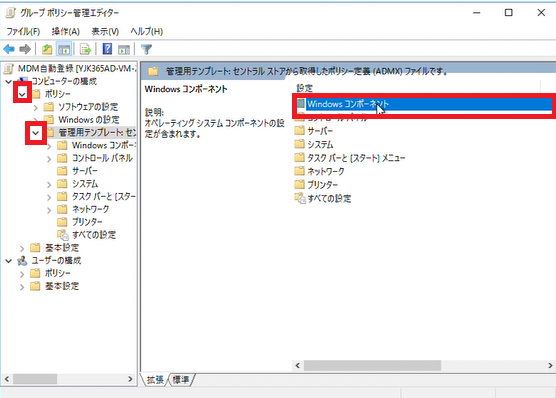Select サーバー in the settings list
This screenshot has width=556, height=398.
click(320, 131)
